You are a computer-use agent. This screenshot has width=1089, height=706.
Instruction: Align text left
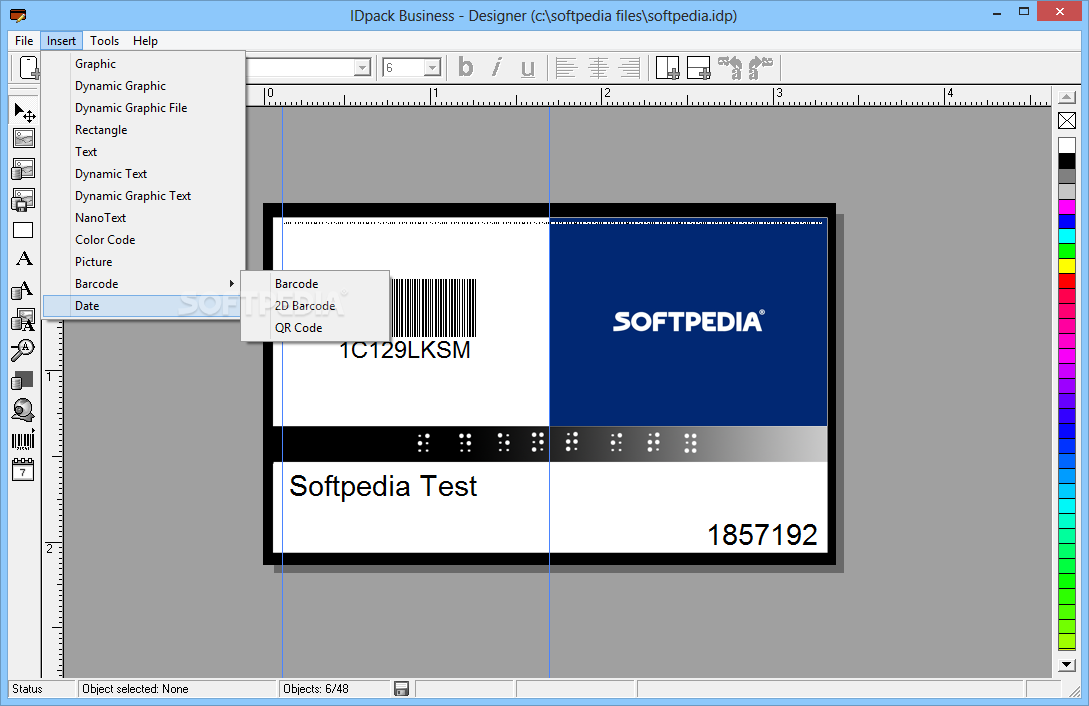point(566,68)
